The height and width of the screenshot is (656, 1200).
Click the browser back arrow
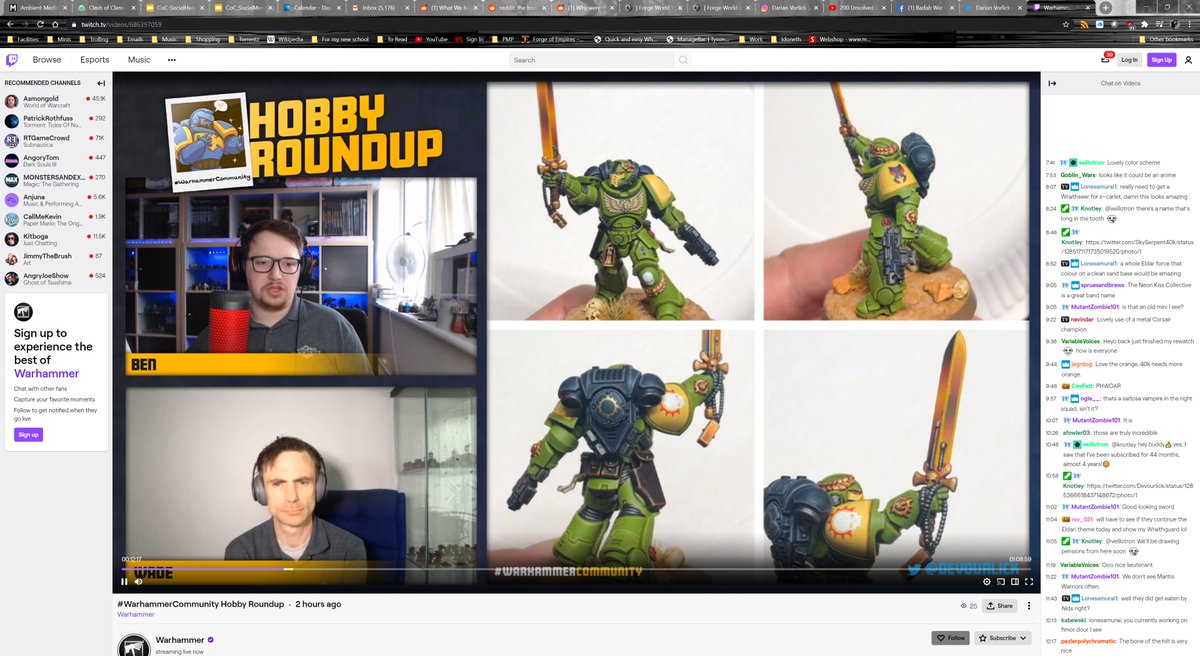[x=9, y=23]
